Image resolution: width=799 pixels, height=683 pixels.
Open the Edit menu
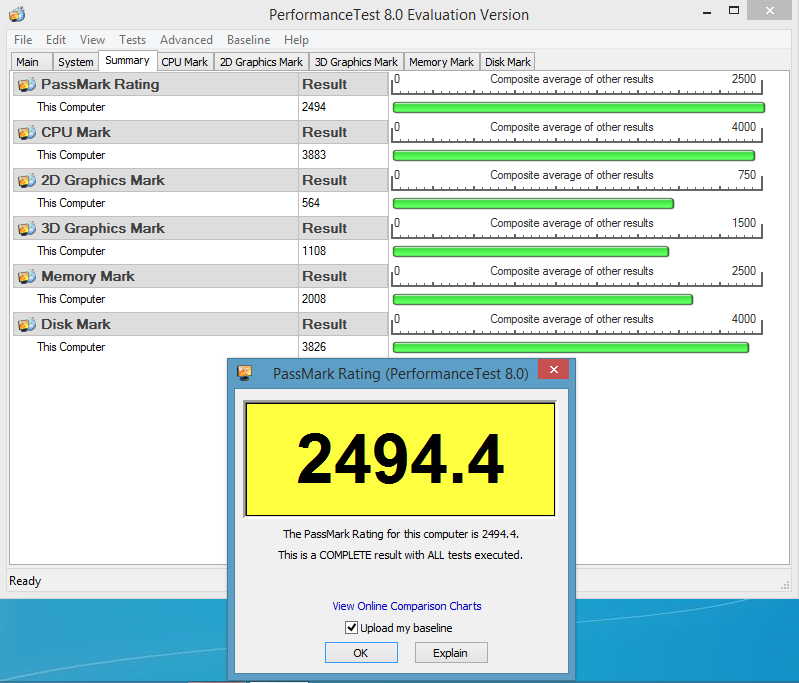(56, 40)
